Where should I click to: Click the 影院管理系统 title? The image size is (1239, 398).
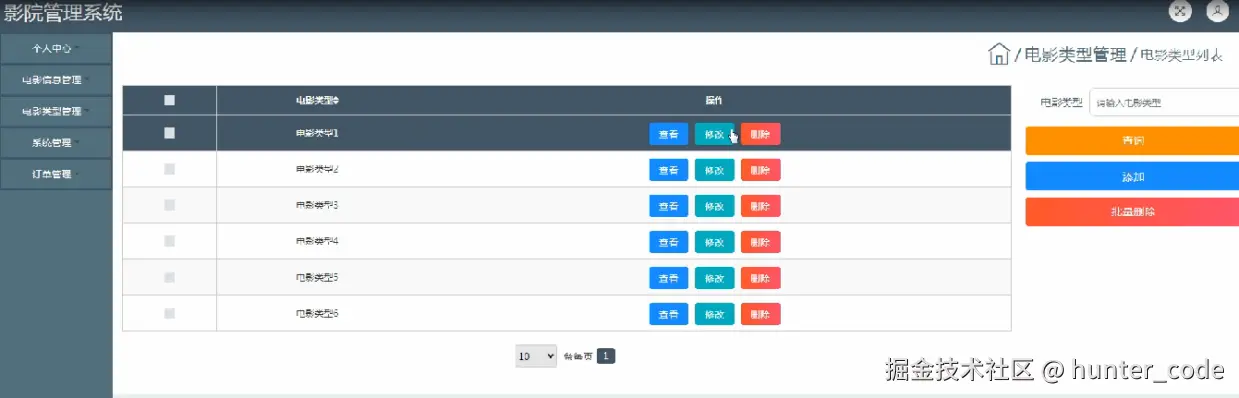point(63,13)
